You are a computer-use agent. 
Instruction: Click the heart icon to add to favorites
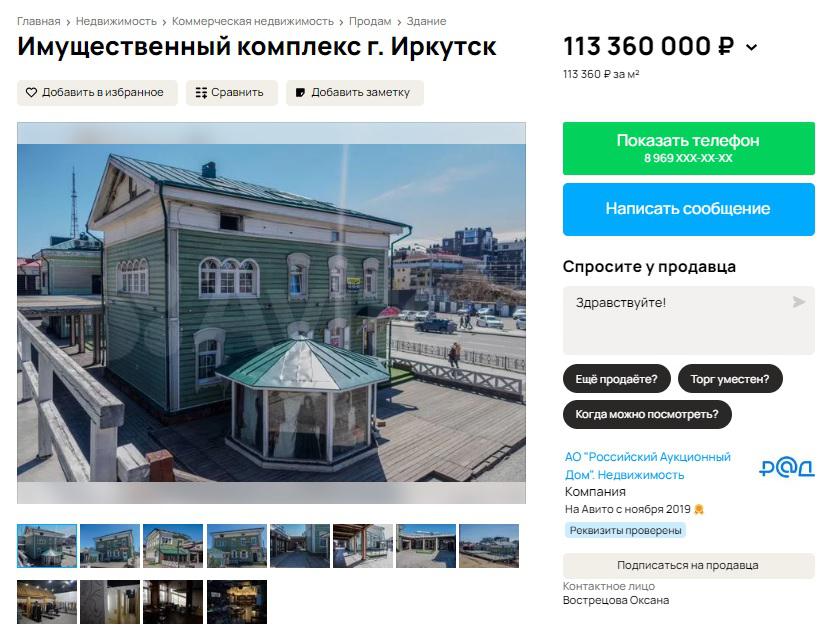coord(31,93)
